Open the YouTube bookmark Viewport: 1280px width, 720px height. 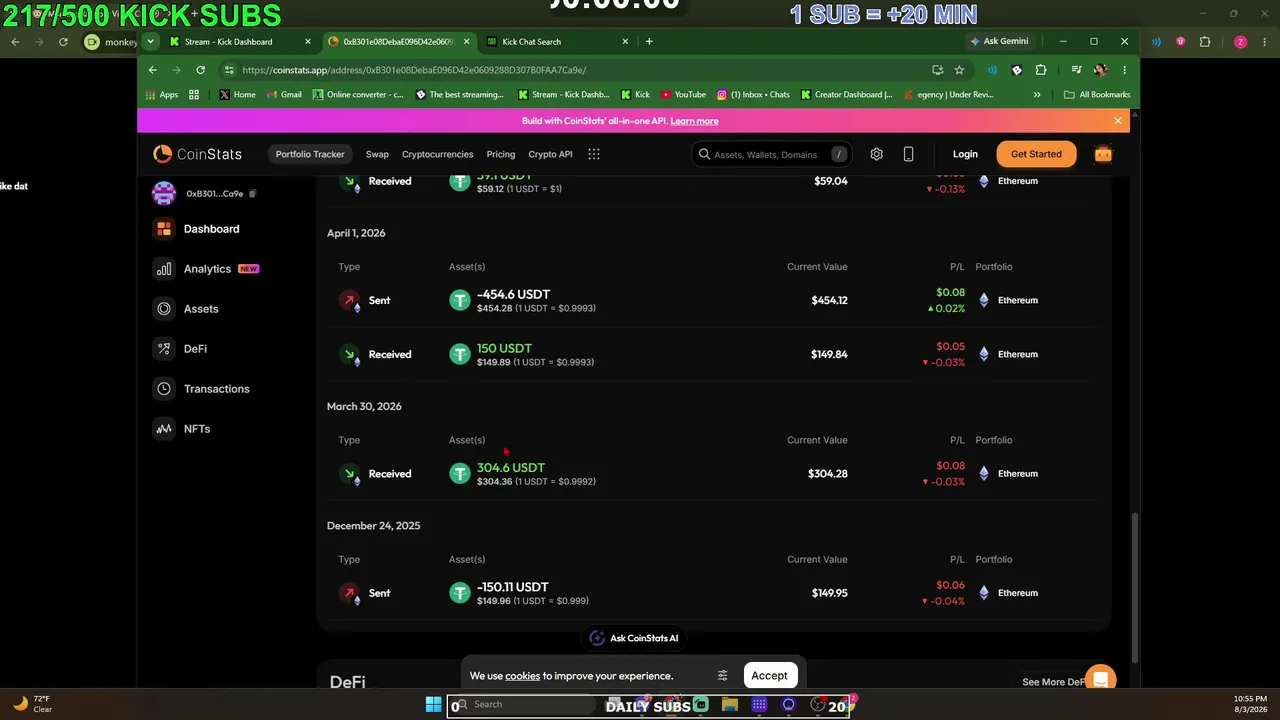682,95
